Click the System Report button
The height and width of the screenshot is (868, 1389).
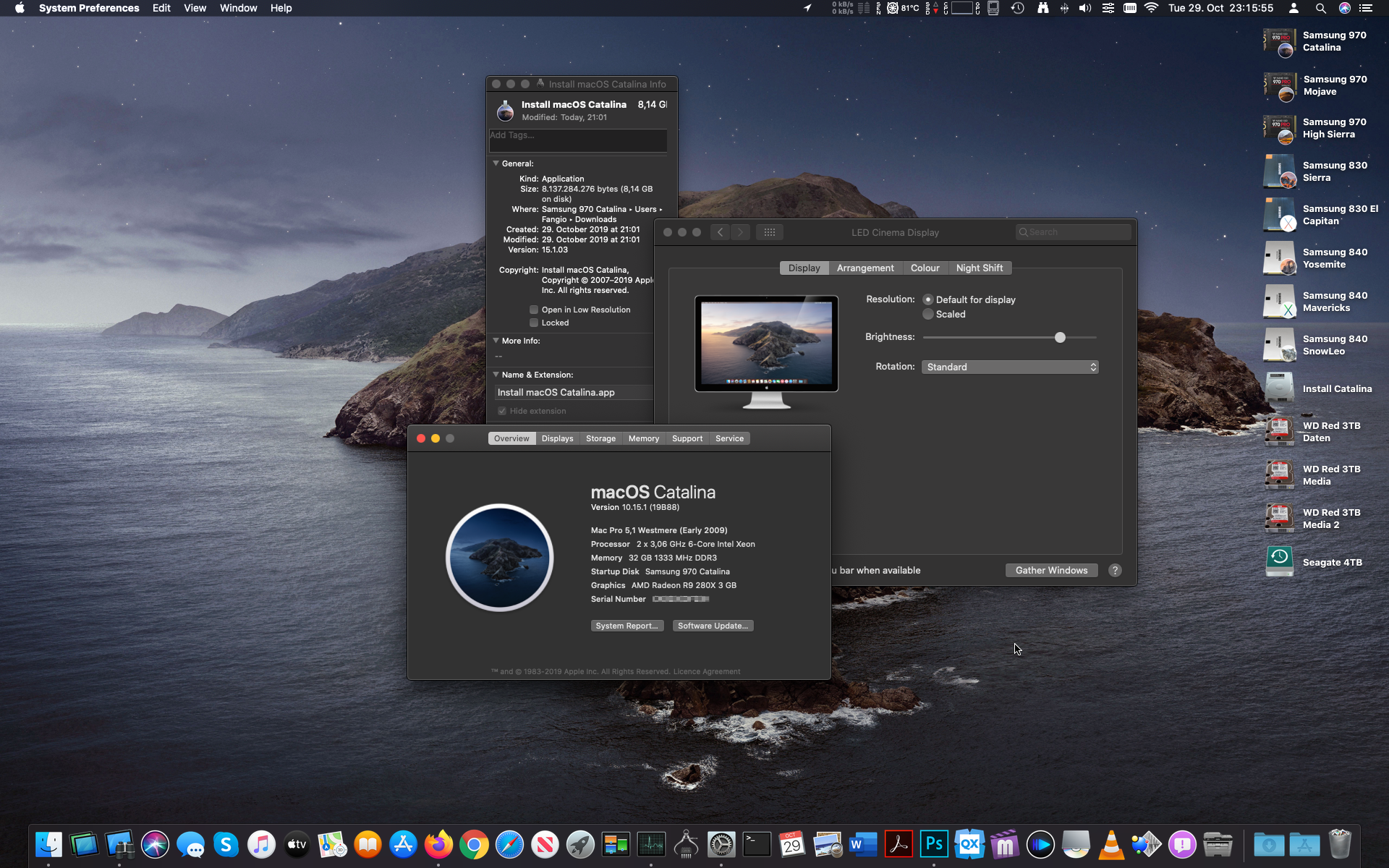pos(626,626)
